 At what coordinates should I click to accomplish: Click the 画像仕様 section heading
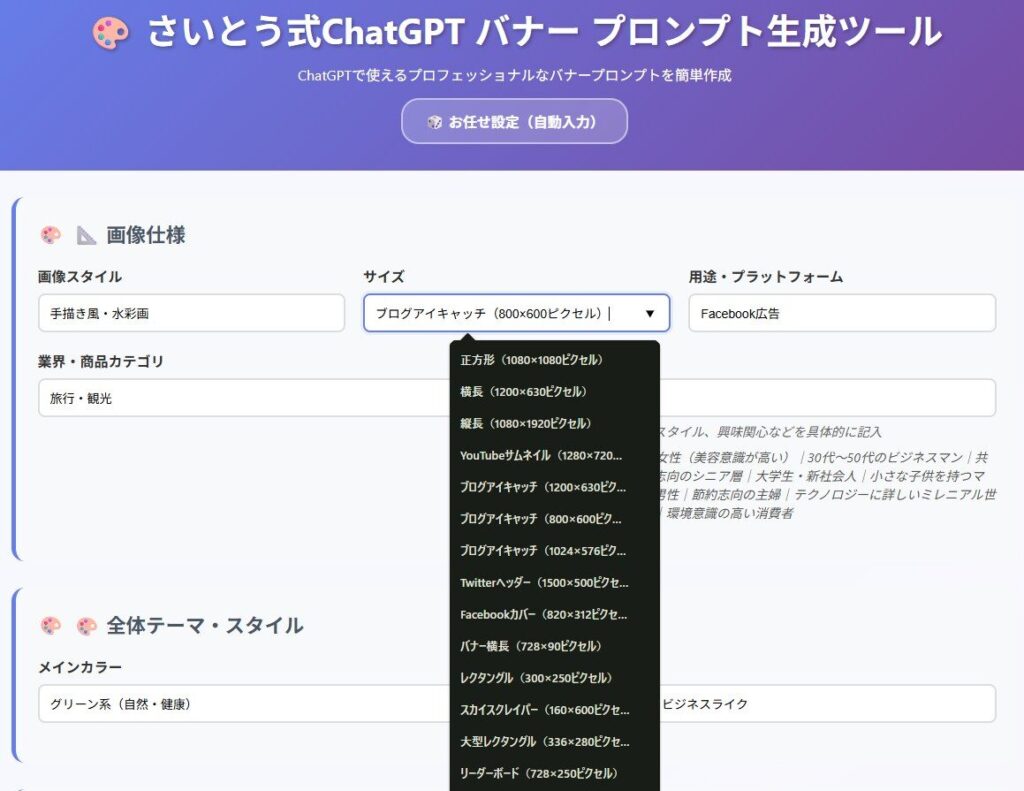(x=146, y=235)
